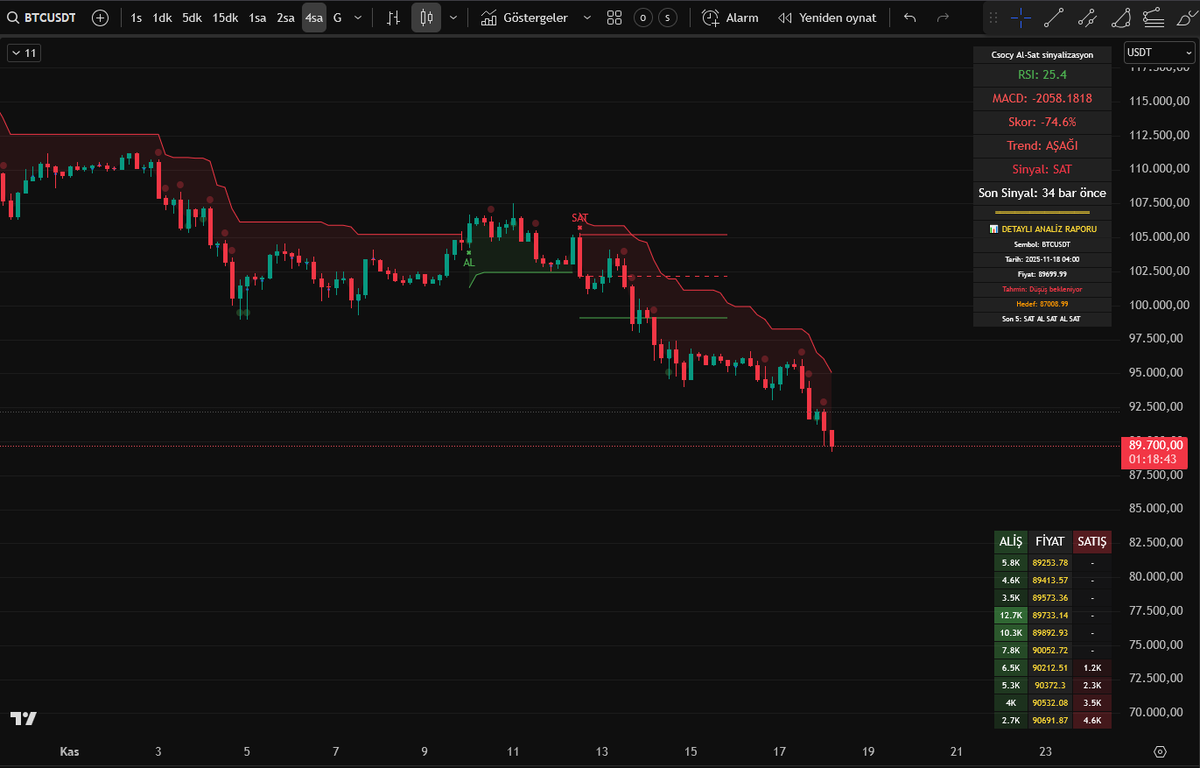Image resolution: width=1200 pixels, height=768 pixels.
Task: Expand the timeframe interval dropdown
Action: coord(360,18)
